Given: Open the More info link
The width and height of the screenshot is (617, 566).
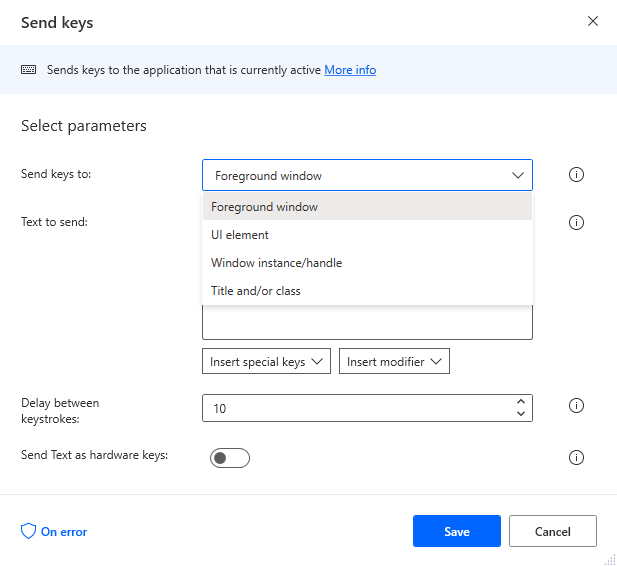Looking at the screenshot, I should click(350, 70).
